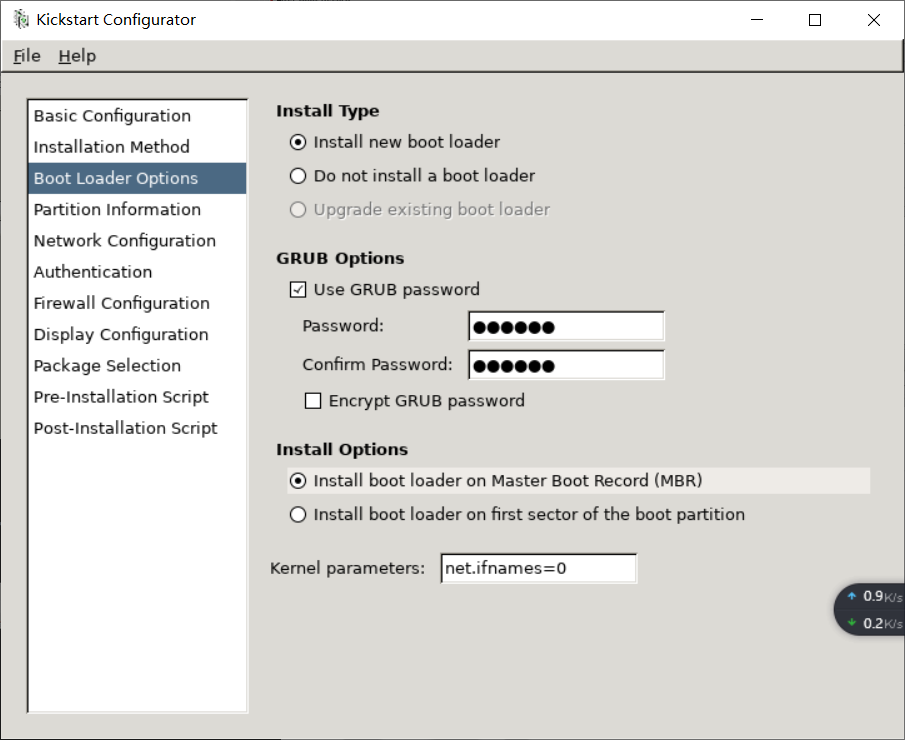Go to Package Selection section
The image size is (905, 740).
click(x=137, y=365)
